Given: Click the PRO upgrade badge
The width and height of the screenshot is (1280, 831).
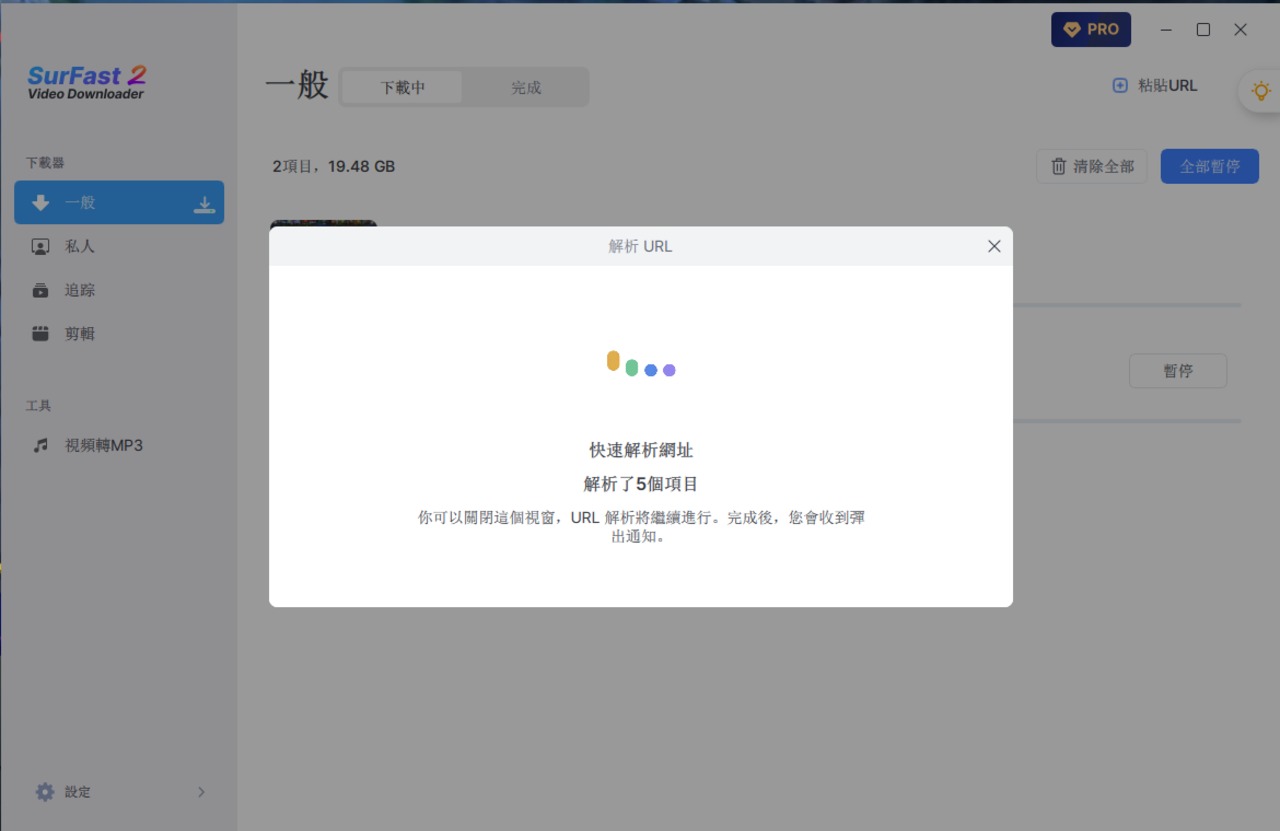Looking at the screenshot, I should pos(1090,30).
